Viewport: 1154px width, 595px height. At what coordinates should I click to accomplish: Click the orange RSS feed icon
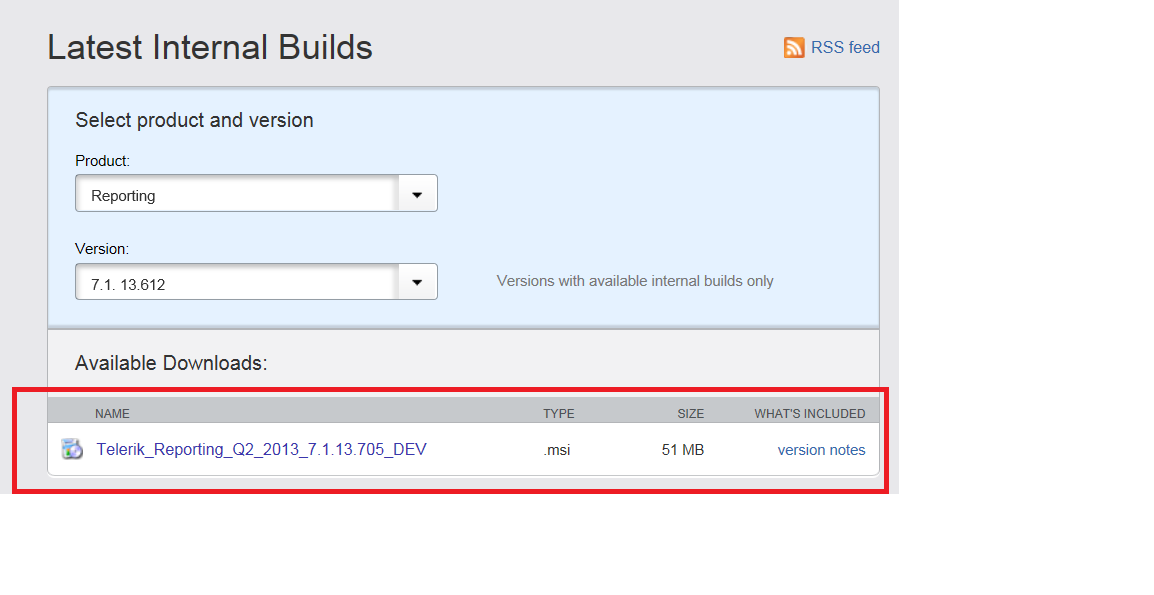794,47
